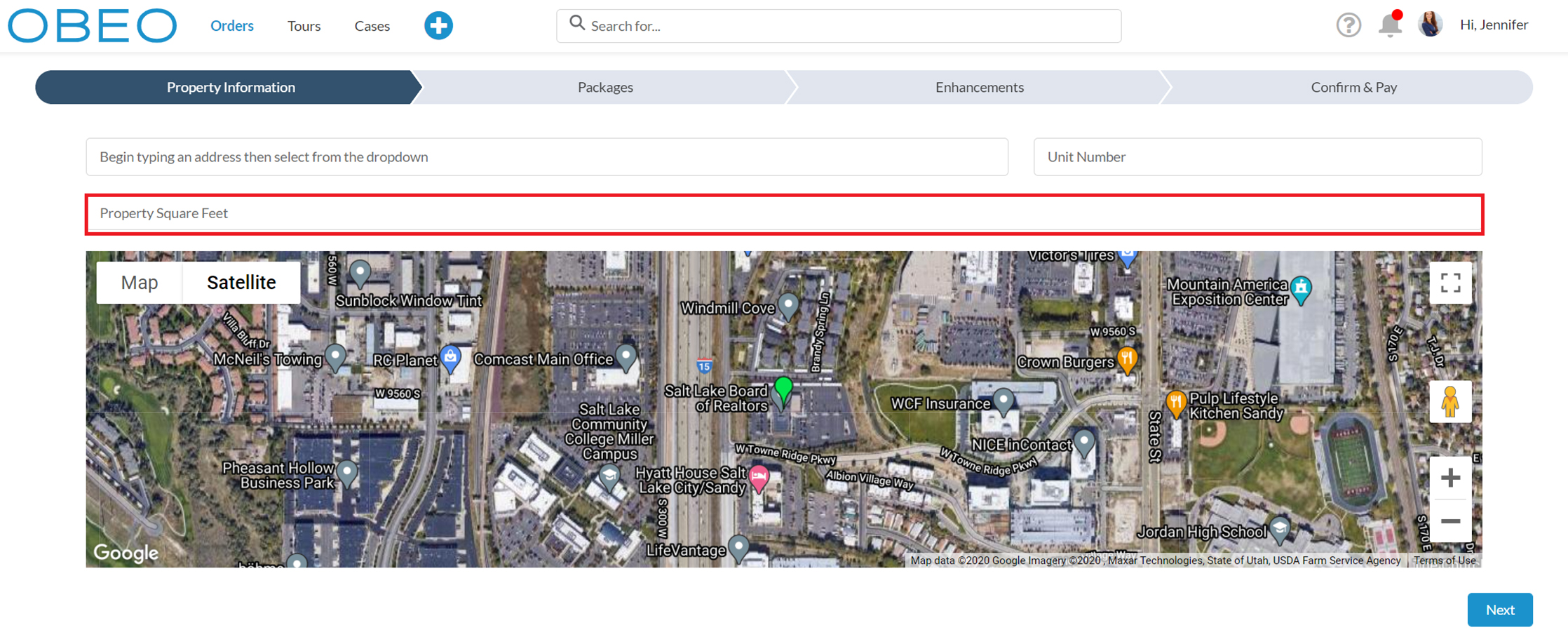The width and height of the screenshot is (1568, 644).
Task: Open the Cases menu
Action: [x=372, y=26]
